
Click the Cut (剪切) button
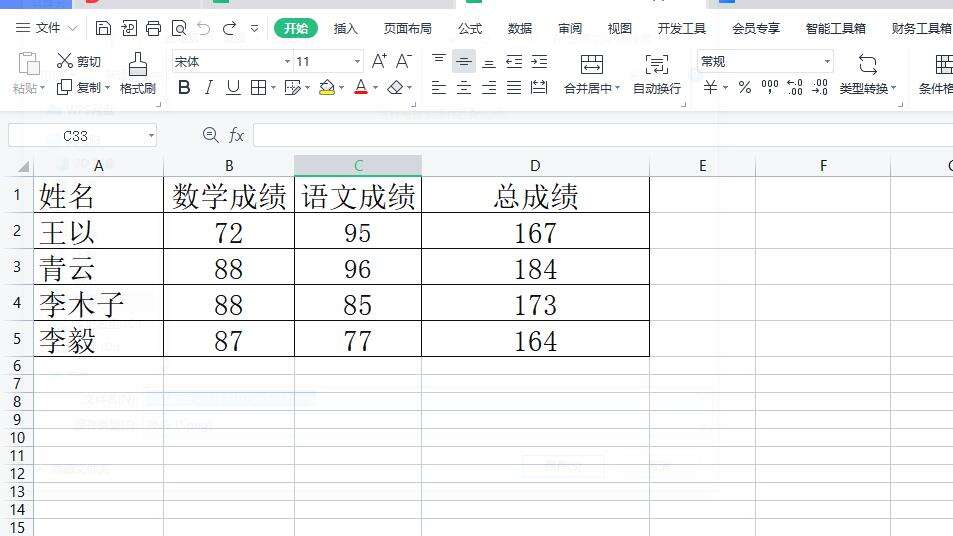coord(79,61)
